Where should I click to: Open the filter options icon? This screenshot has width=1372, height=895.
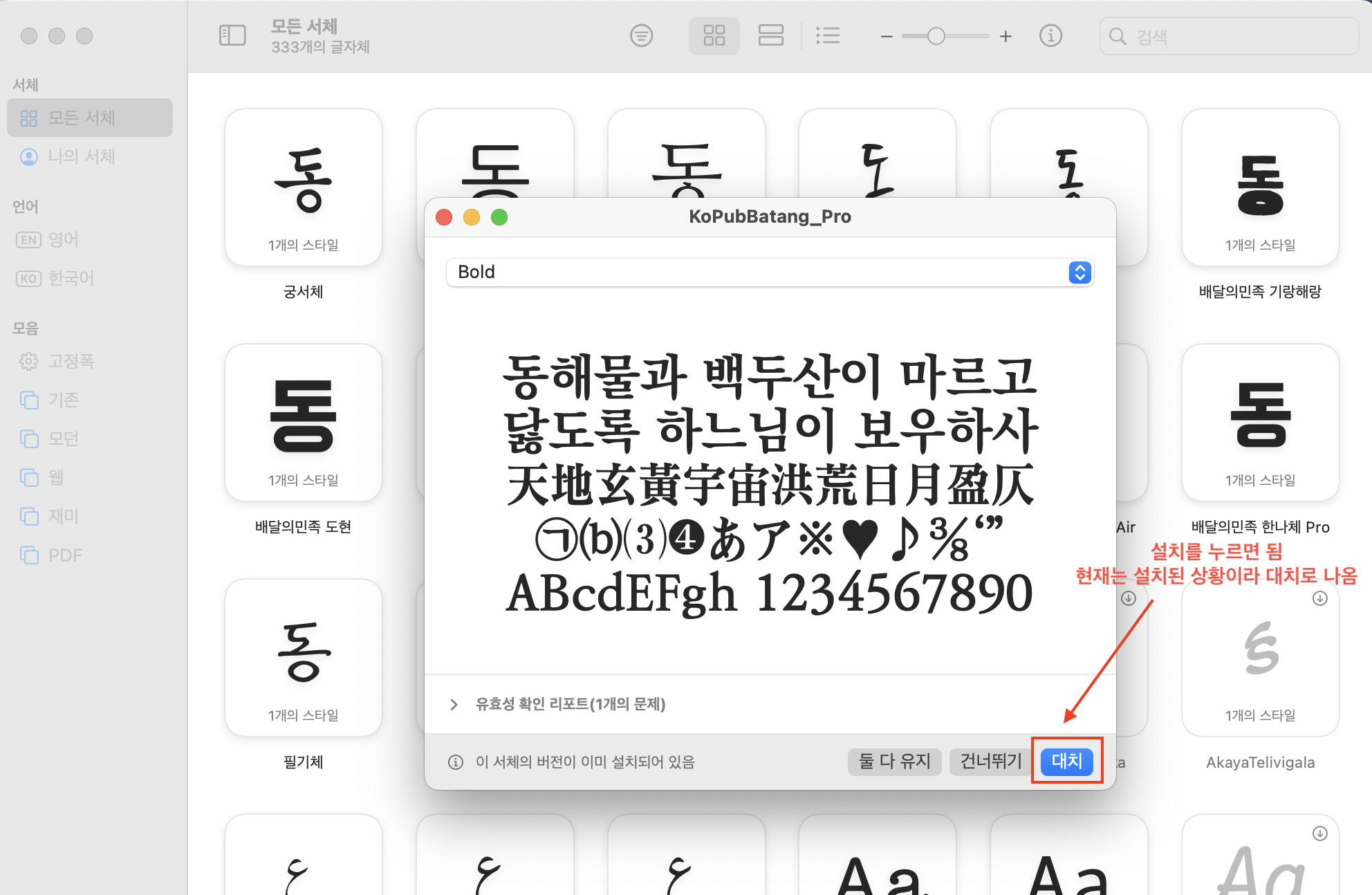[641, 35]
